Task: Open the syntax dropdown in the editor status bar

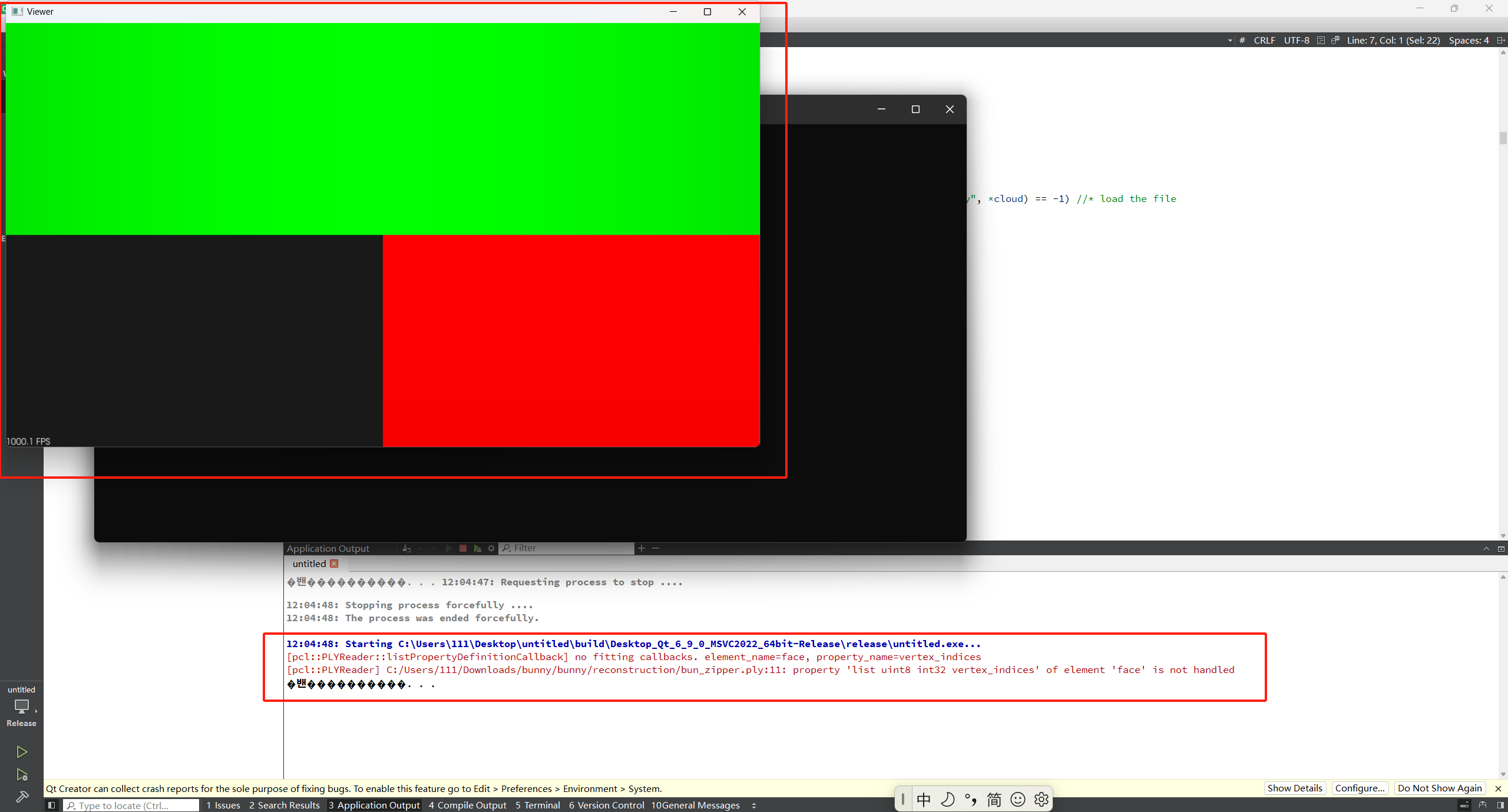Action: [x=1229, y=40]
